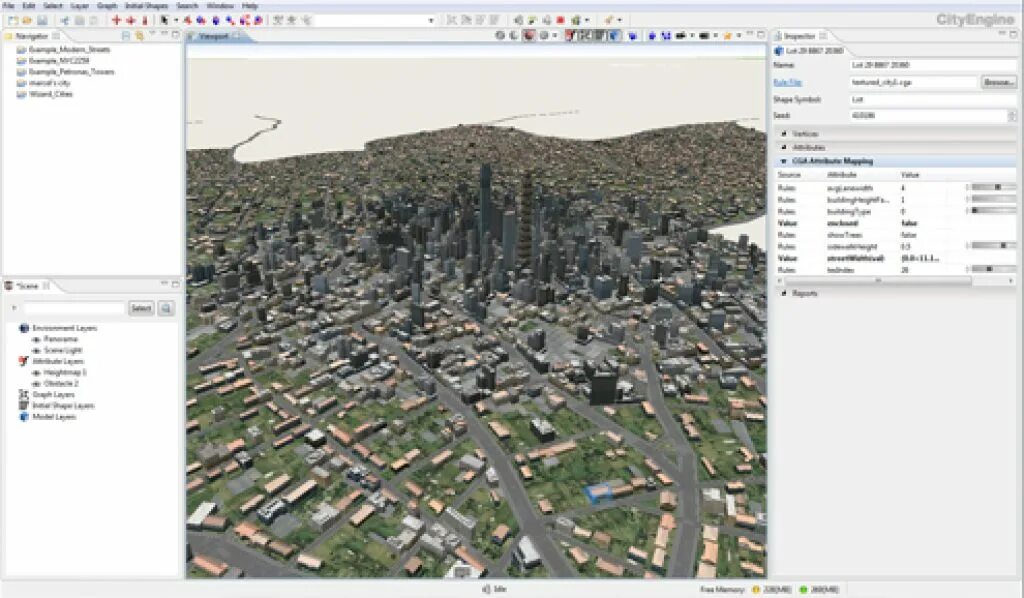This screenshot has width=1024, height=598.
Task: Click the Attribute Layers red icon
Action: (x=24, y=361)
